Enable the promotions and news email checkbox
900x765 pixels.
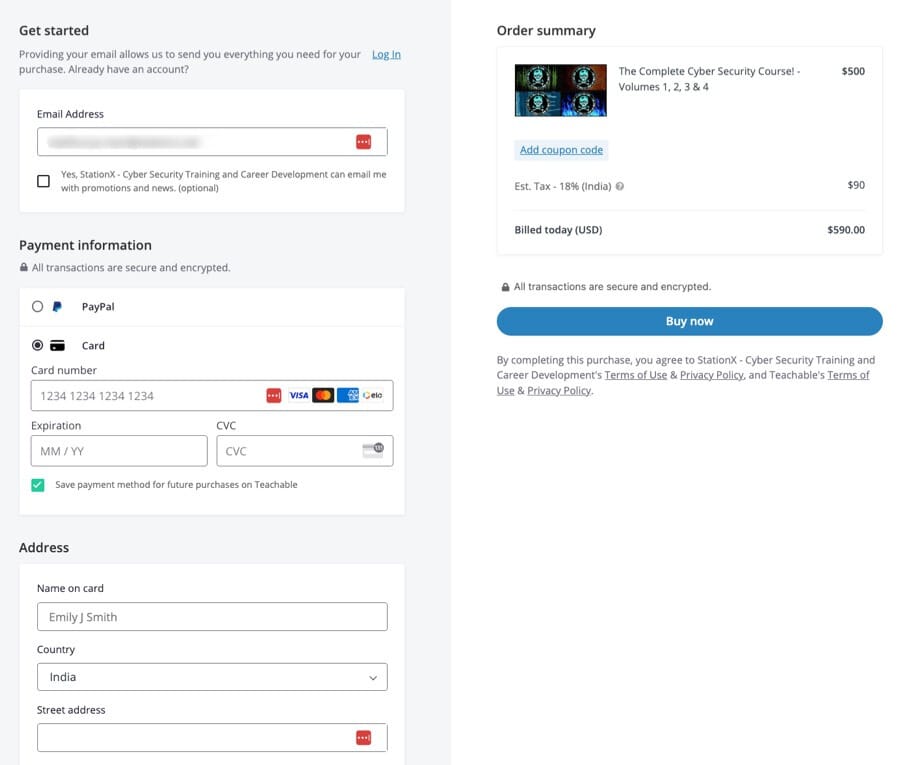click(43, 181)
